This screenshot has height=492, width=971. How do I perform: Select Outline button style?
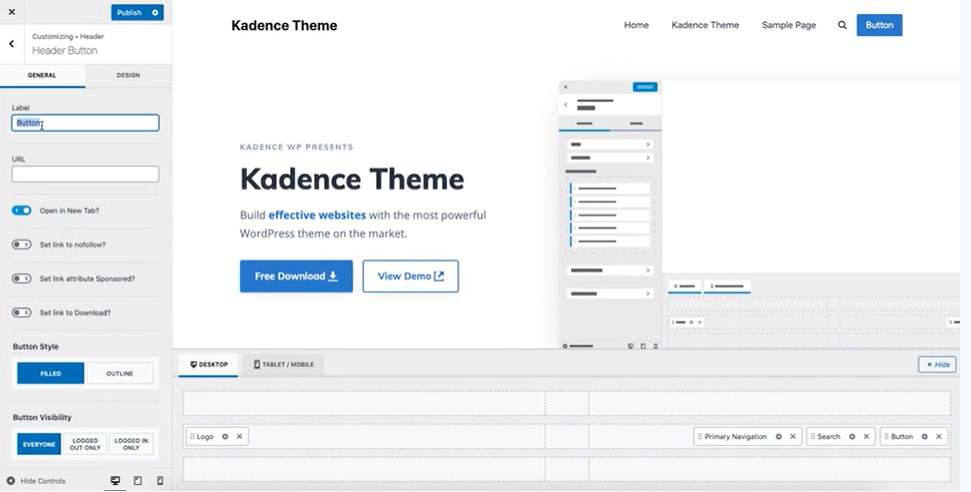point(120,374)
